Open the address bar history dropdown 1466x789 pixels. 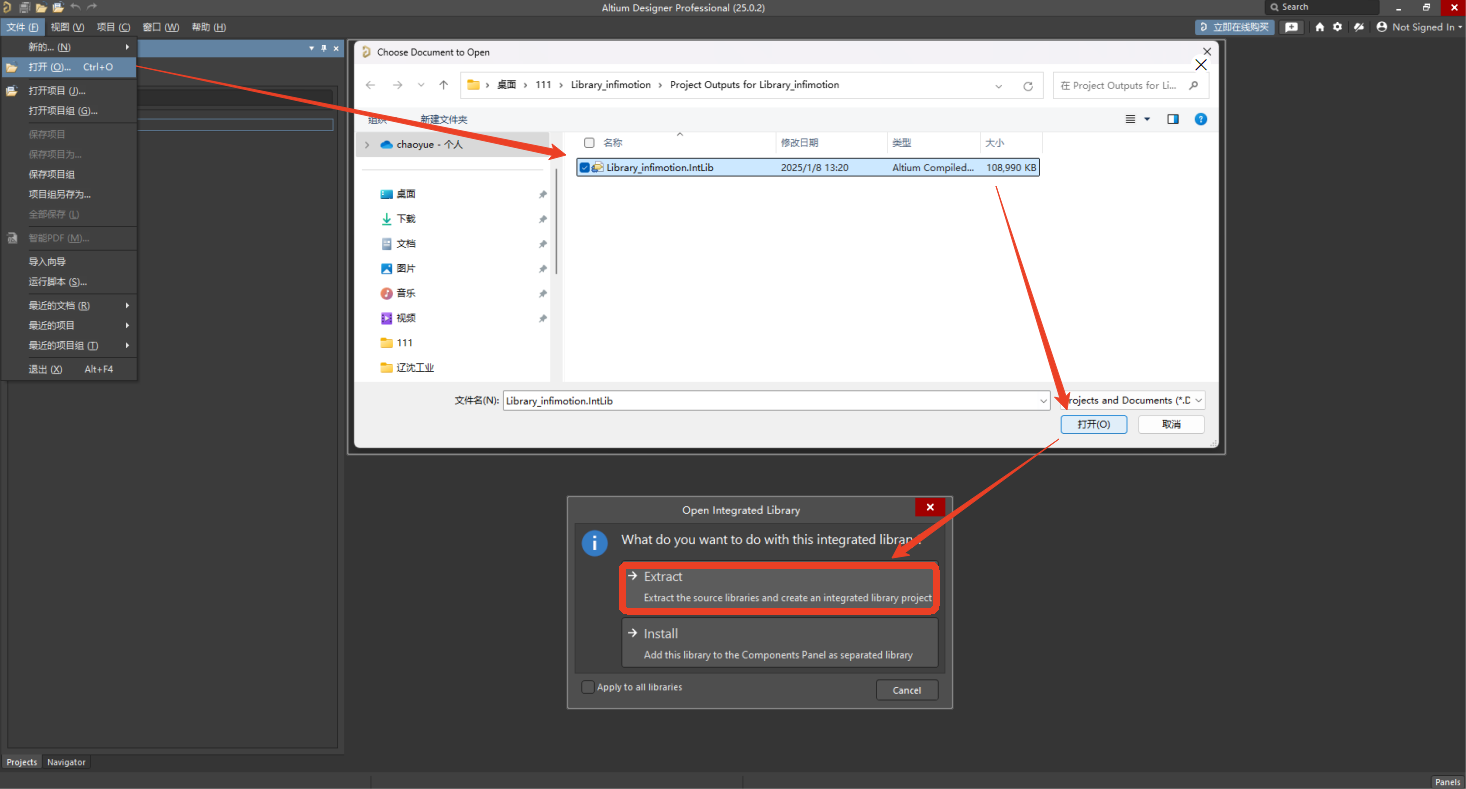999,86
